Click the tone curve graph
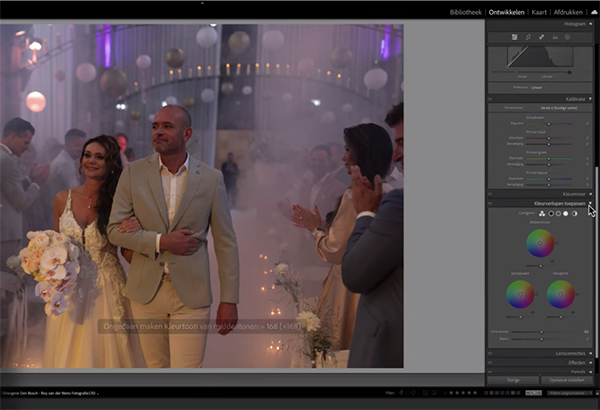This screenshot has width=600, height=410. click(540, 56)
